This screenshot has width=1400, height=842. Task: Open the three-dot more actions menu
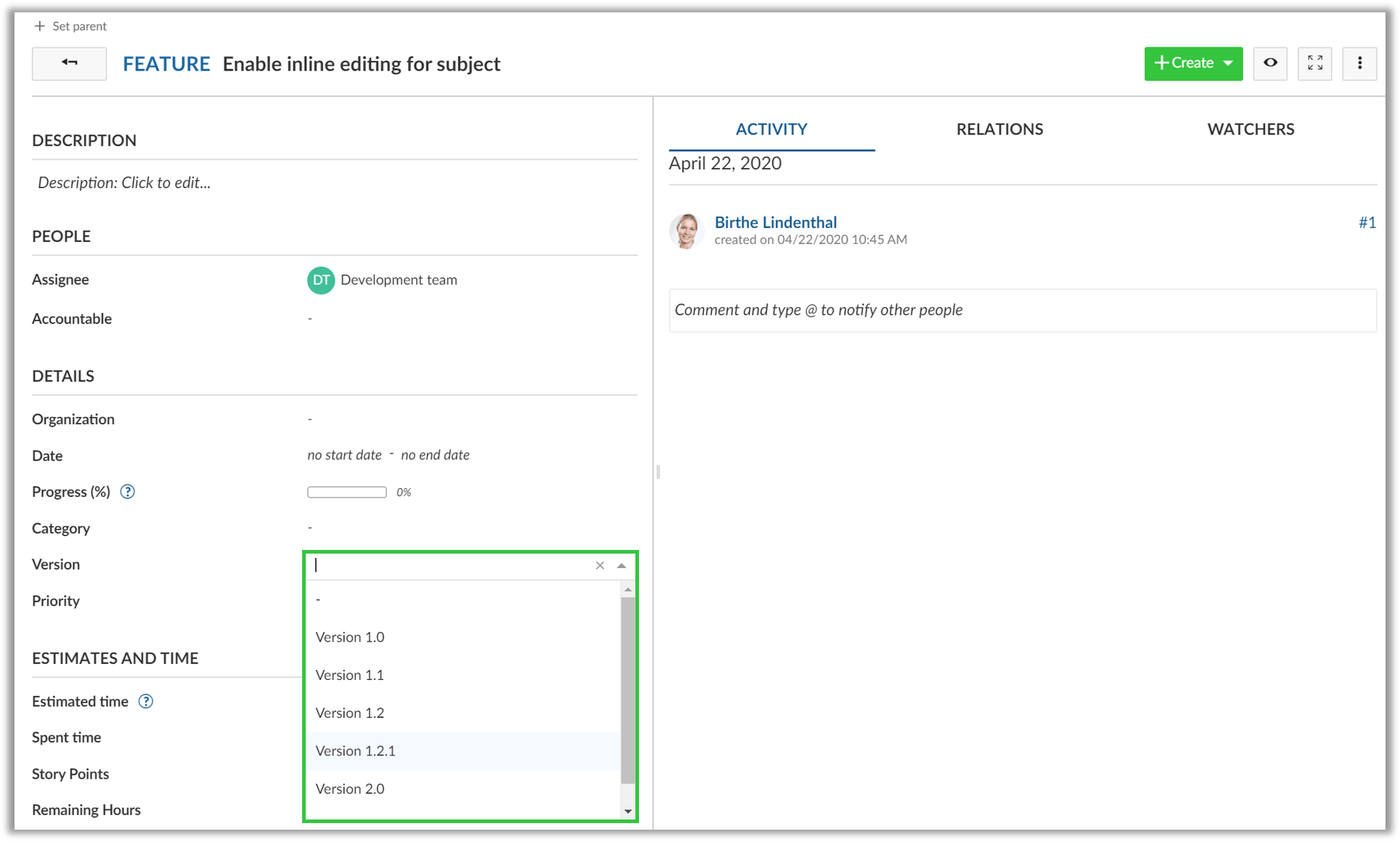[x=1359, y=64]
